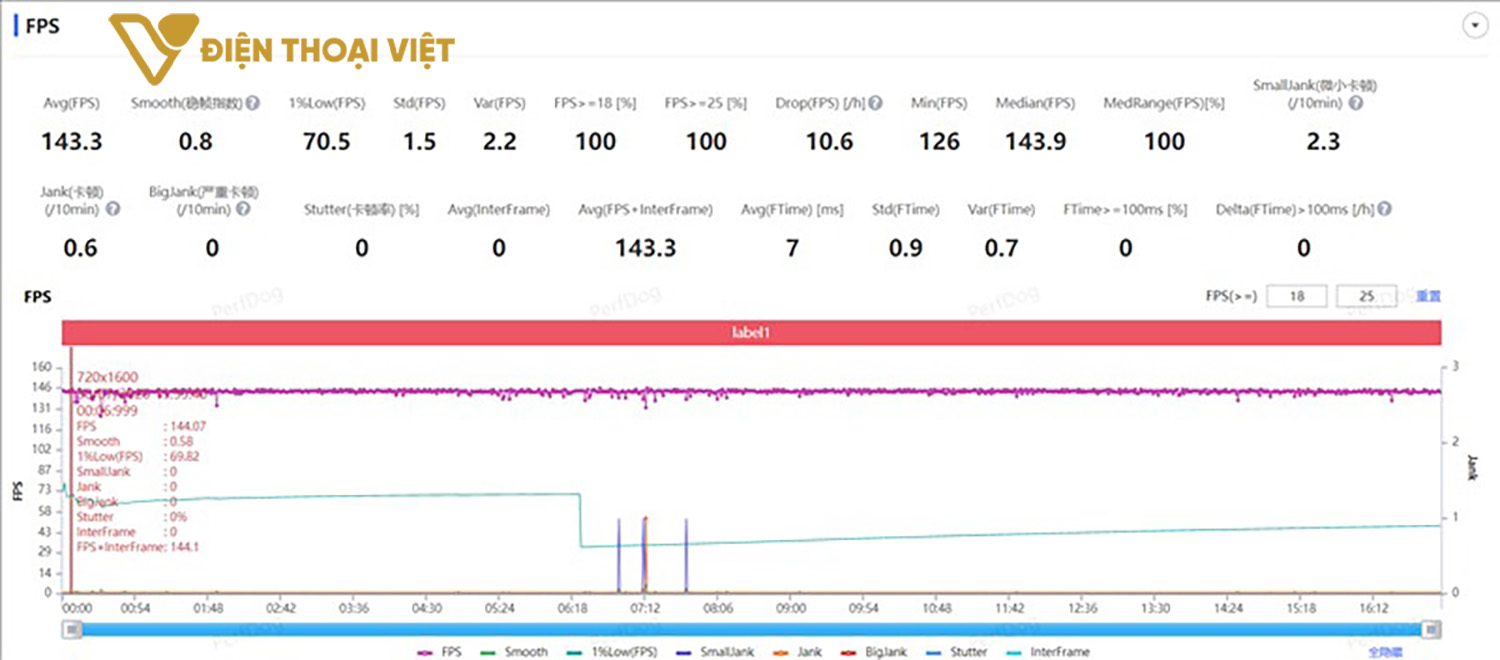Click the FPS threshold field showing 18
Image resolution: width=1500 pixels, height=660 pixels.
(1297, 296)
